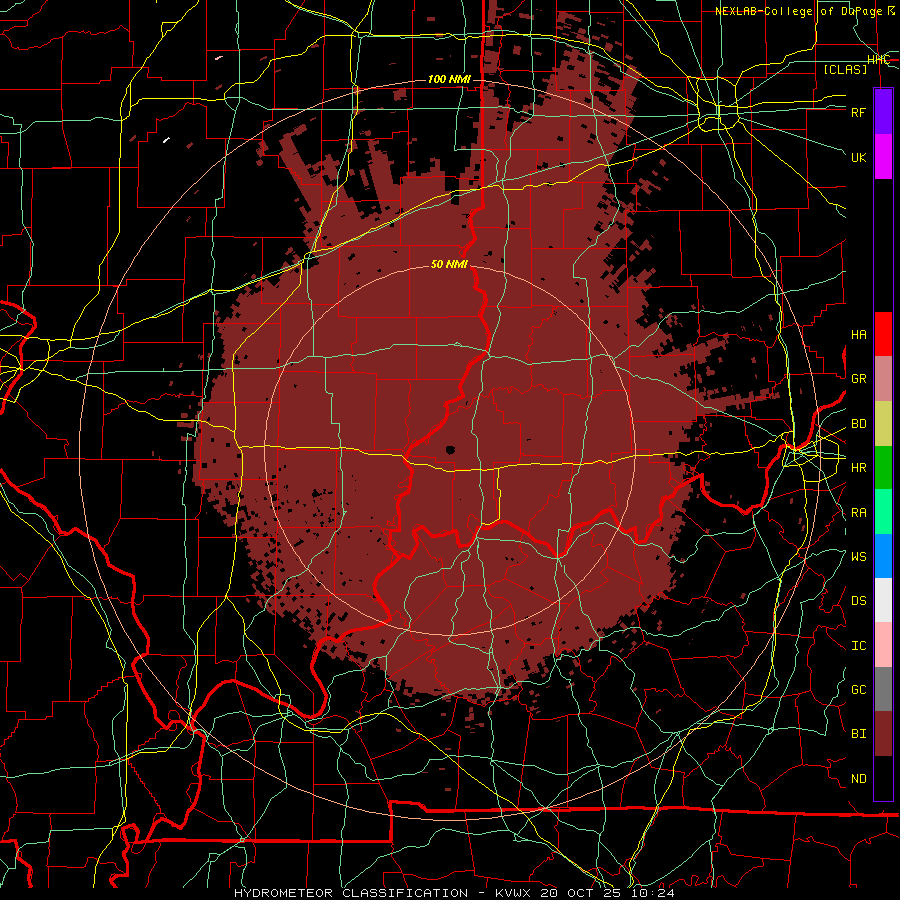Click the ND legend label
This screenshot has width=900, height=900.
tap(859, 779)
